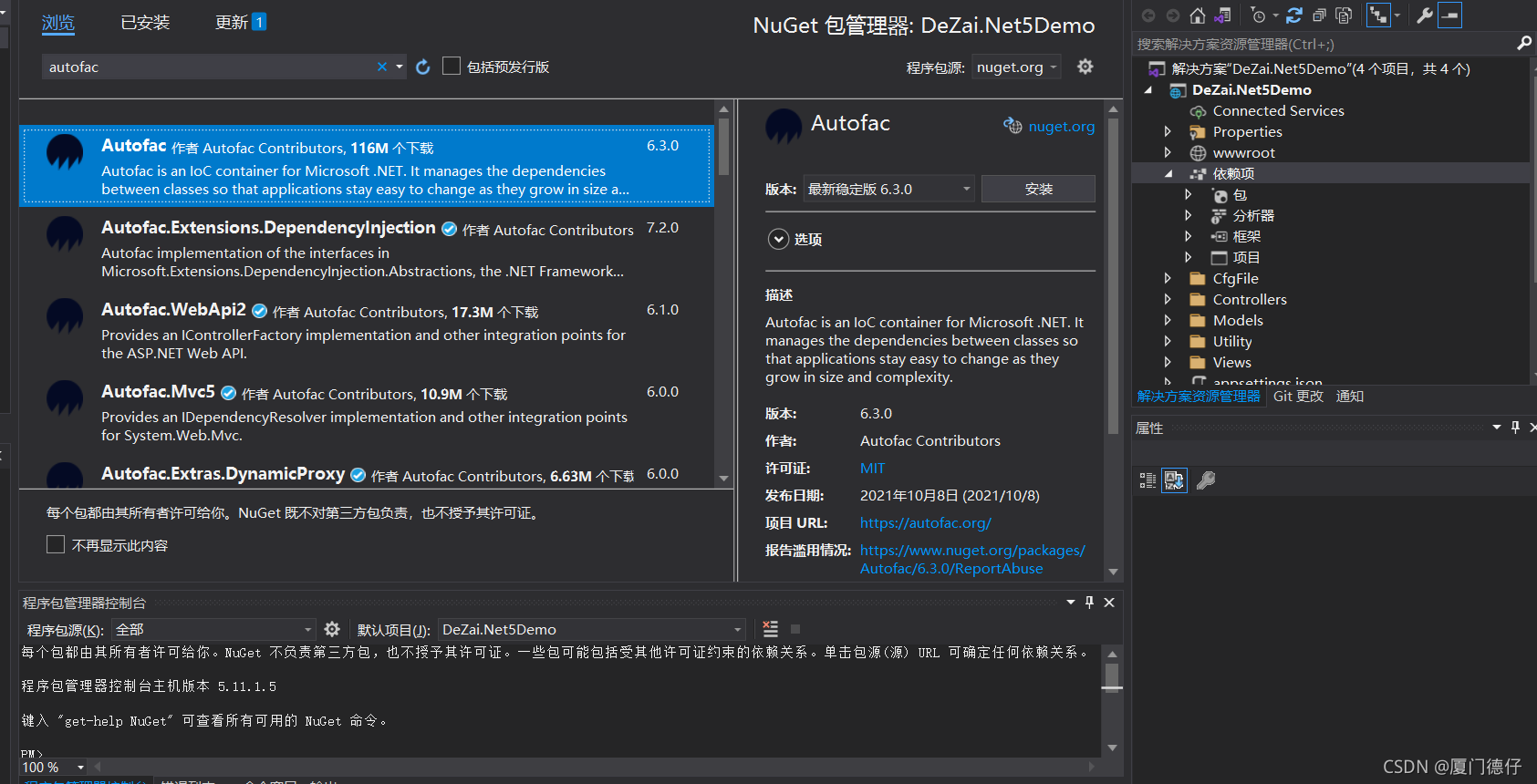This screenshot has width=1537, height=784.
Task: Open the version dropdown showing 6.3.0
Action: point(888,189)
